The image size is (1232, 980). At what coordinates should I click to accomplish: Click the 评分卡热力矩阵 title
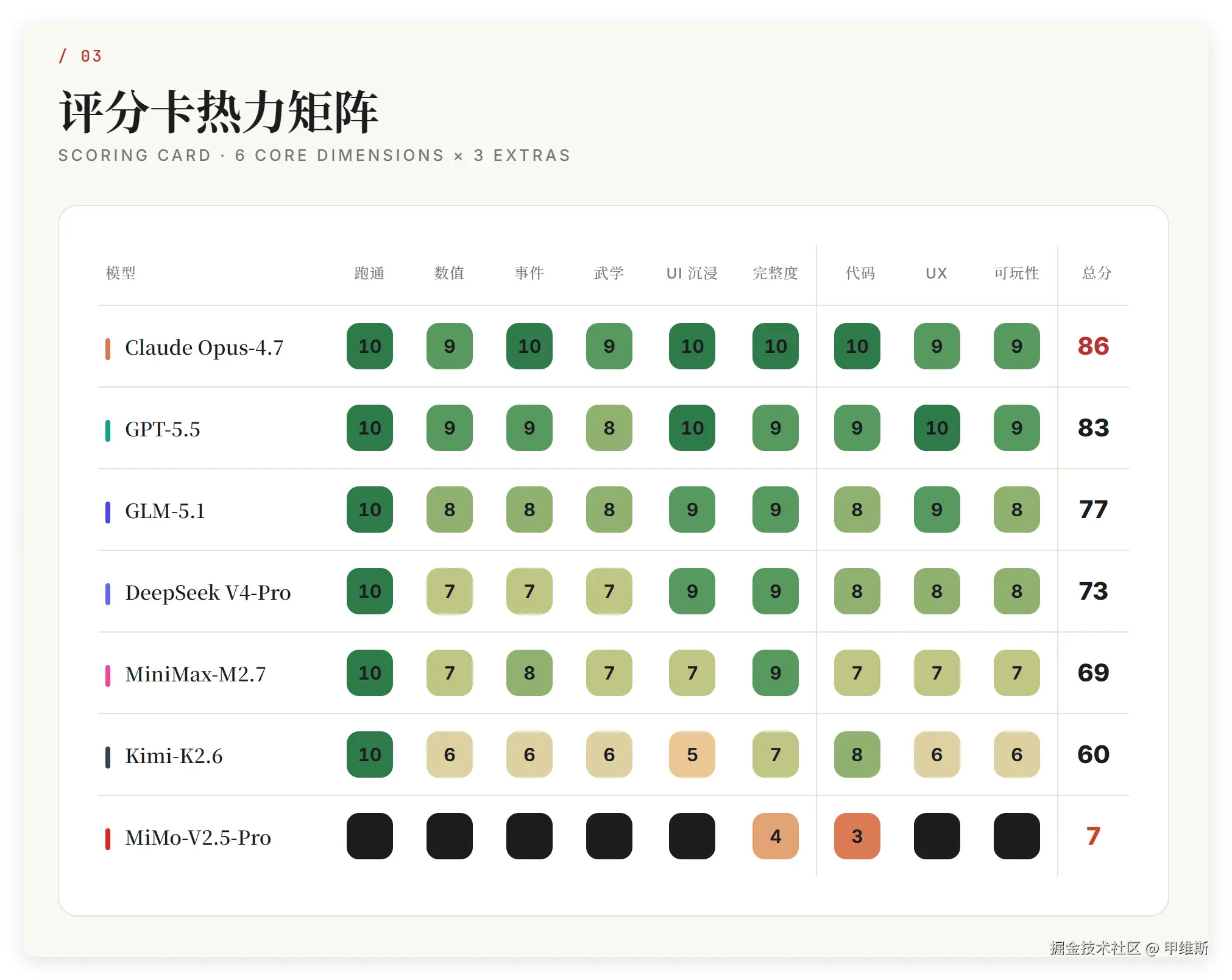[x=219, y=112]
